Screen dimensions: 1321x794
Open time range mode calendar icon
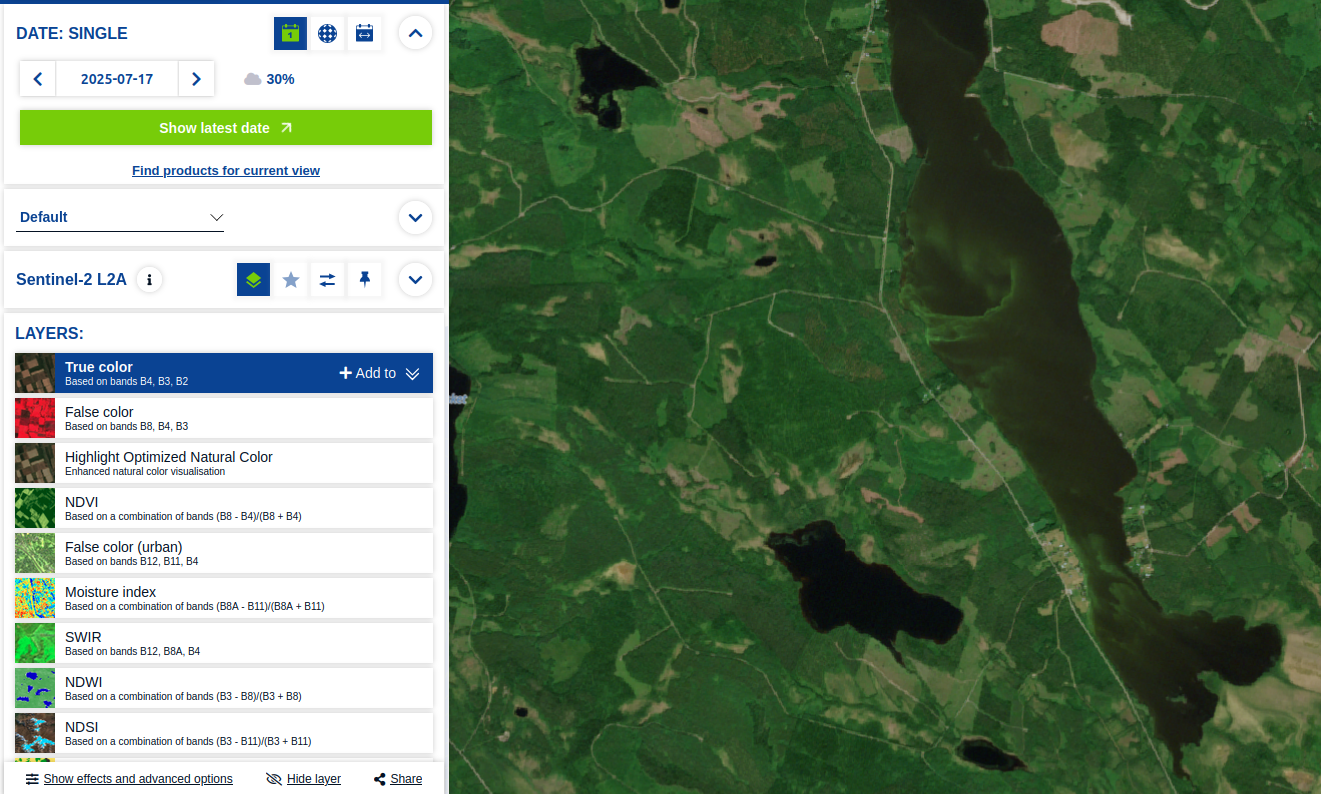point(364,34)
